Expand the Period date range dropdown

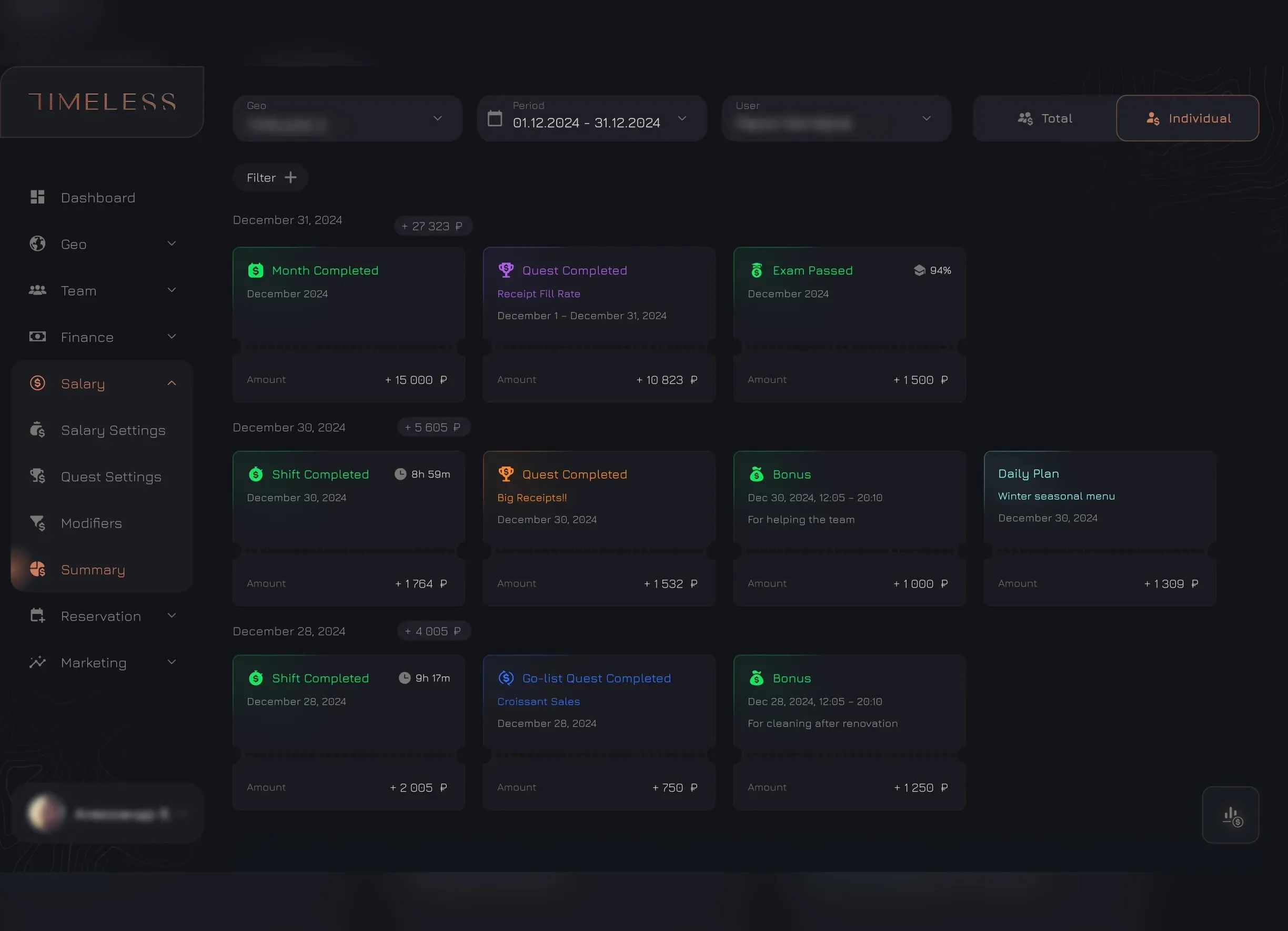tap(682, 118)
